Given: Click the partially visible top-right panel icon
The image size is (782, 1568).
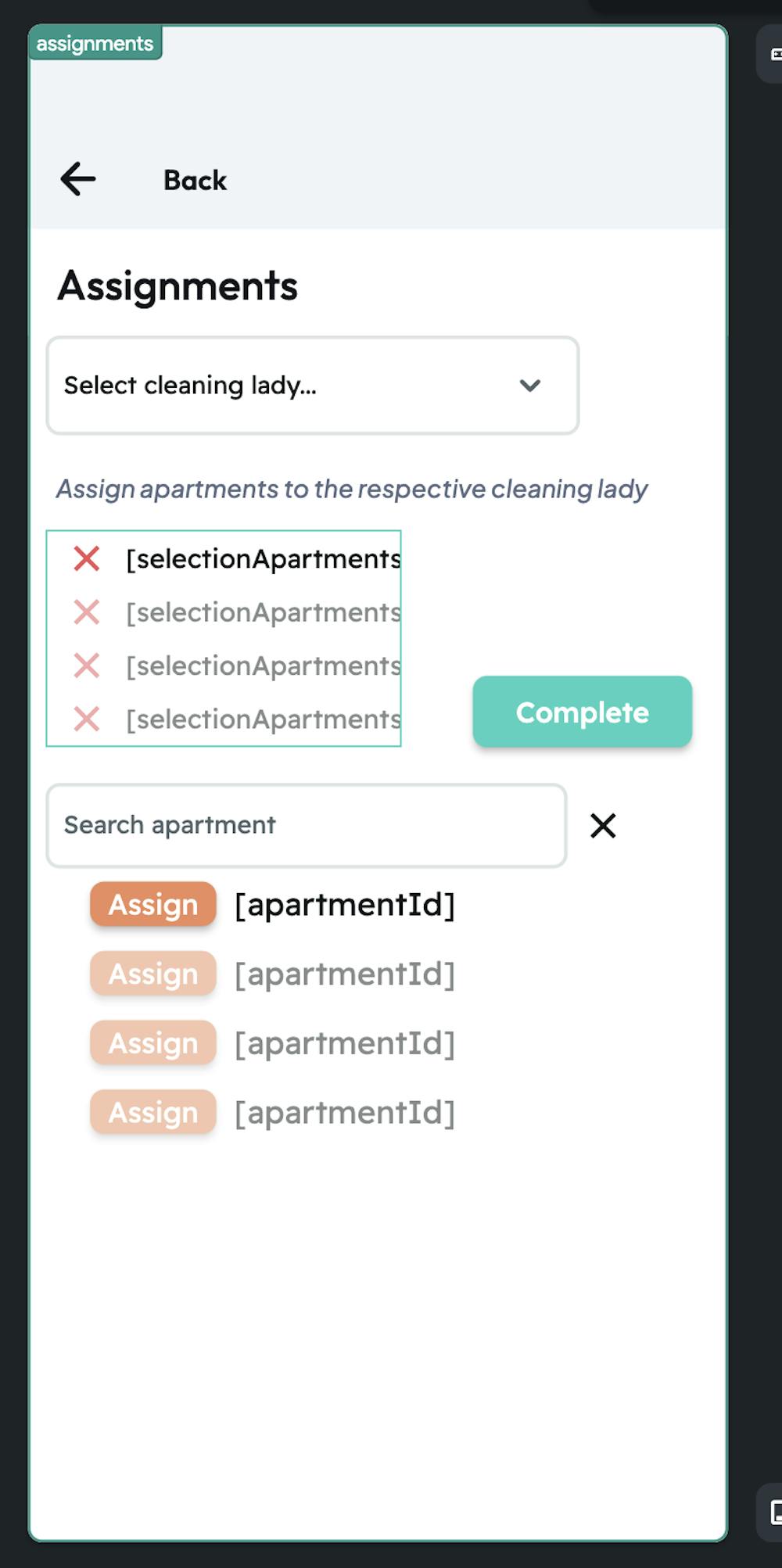Looking at the screenshot, I should coord(774,55).
